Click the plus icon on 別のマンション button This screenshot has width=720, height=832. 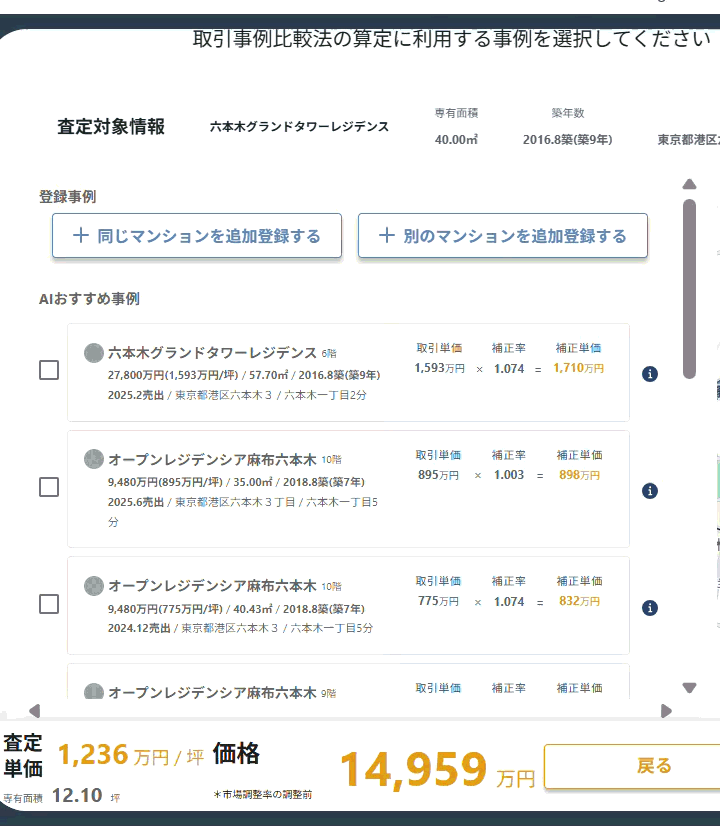pos(385,234)
